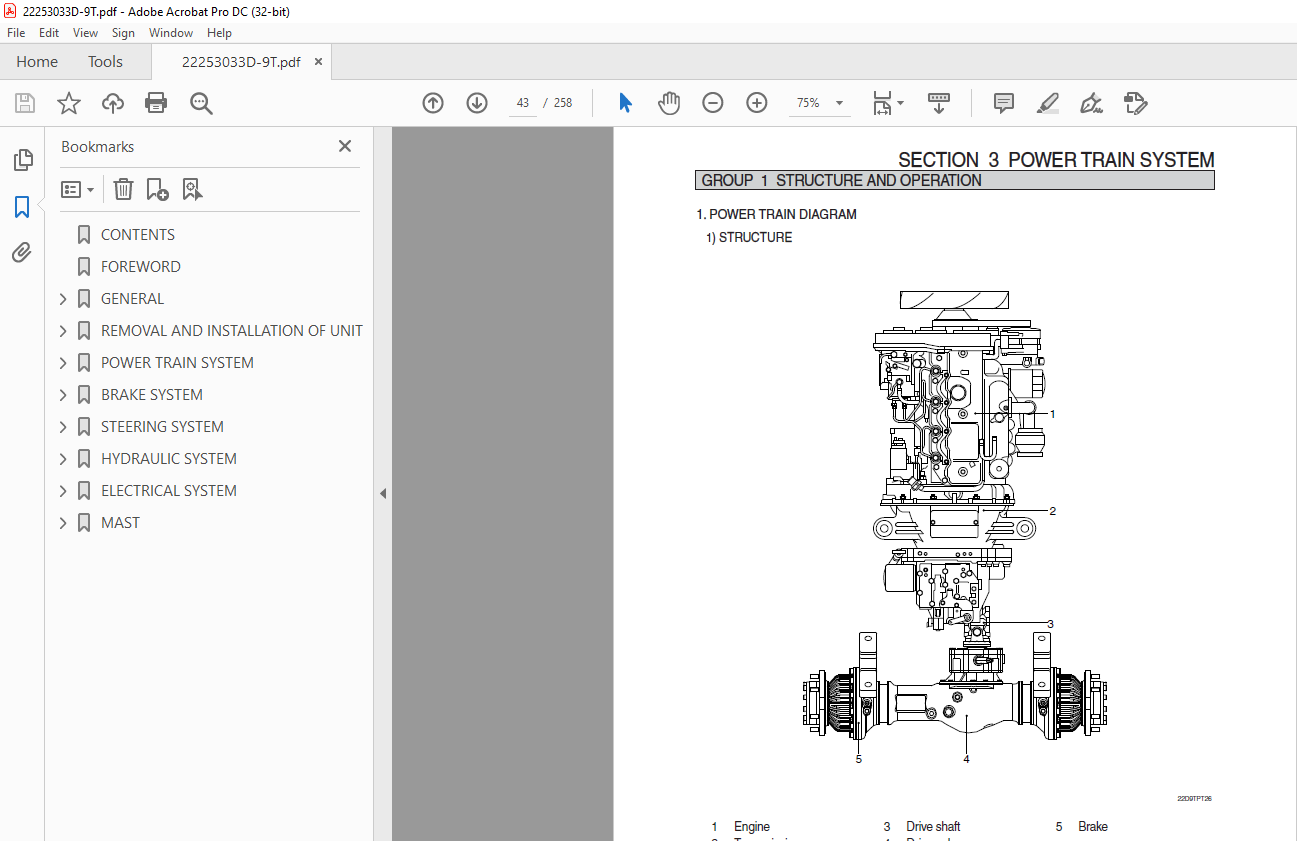Expand the POWER TRAIN SYSTEM bookmark
Screen dimensions: 1297x841
(x=63, y=363)
